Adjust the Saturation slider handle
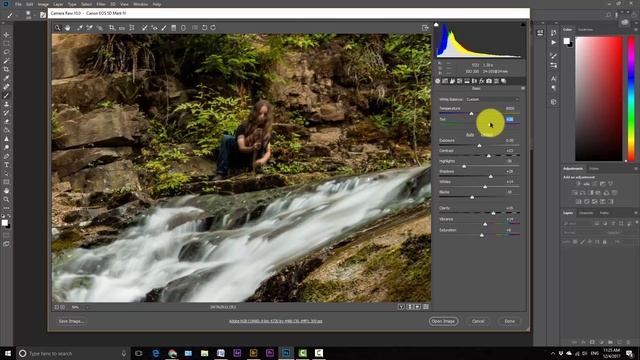Screen dimensions: 640x360 [482, 235]
